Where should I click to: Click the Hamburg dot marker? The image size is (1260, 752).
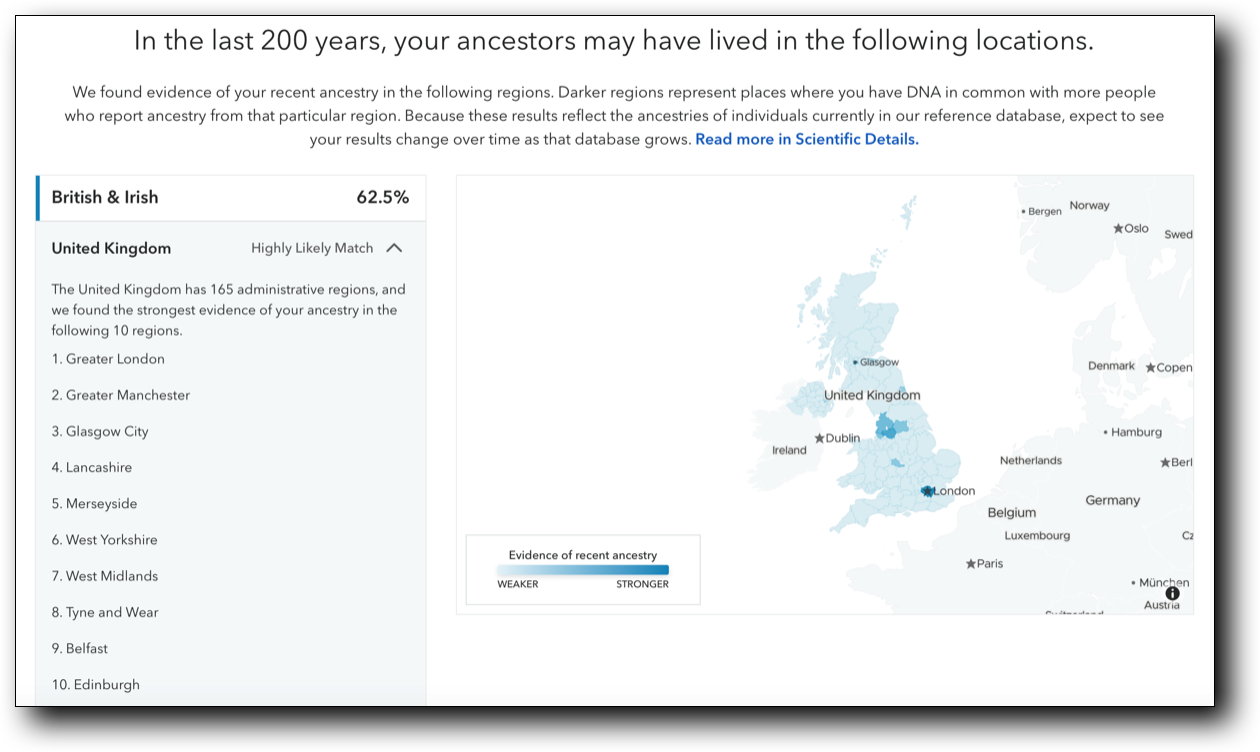(1106, 433)
